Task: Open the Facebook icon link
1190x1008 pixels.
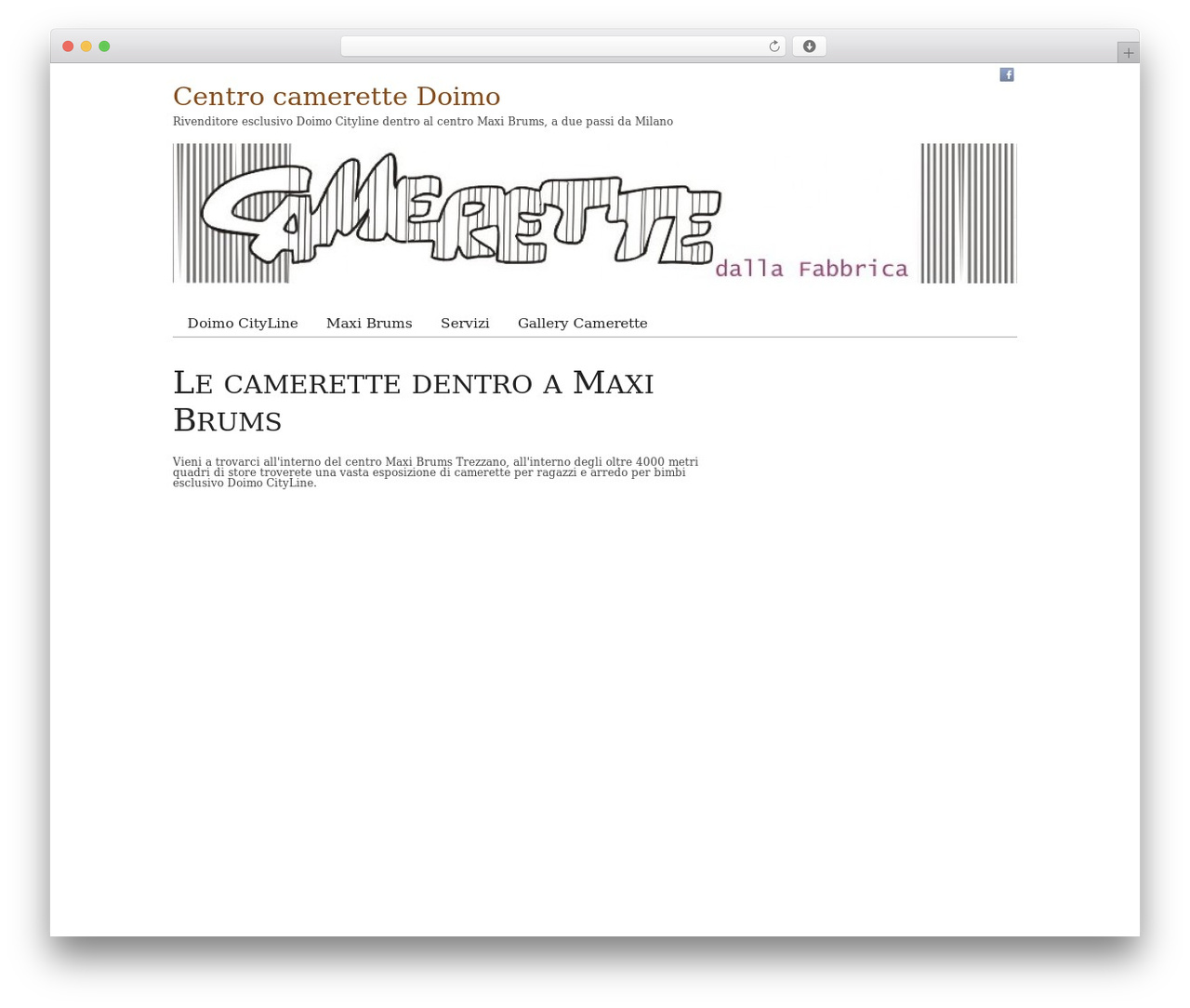Action: (1007, 74)
